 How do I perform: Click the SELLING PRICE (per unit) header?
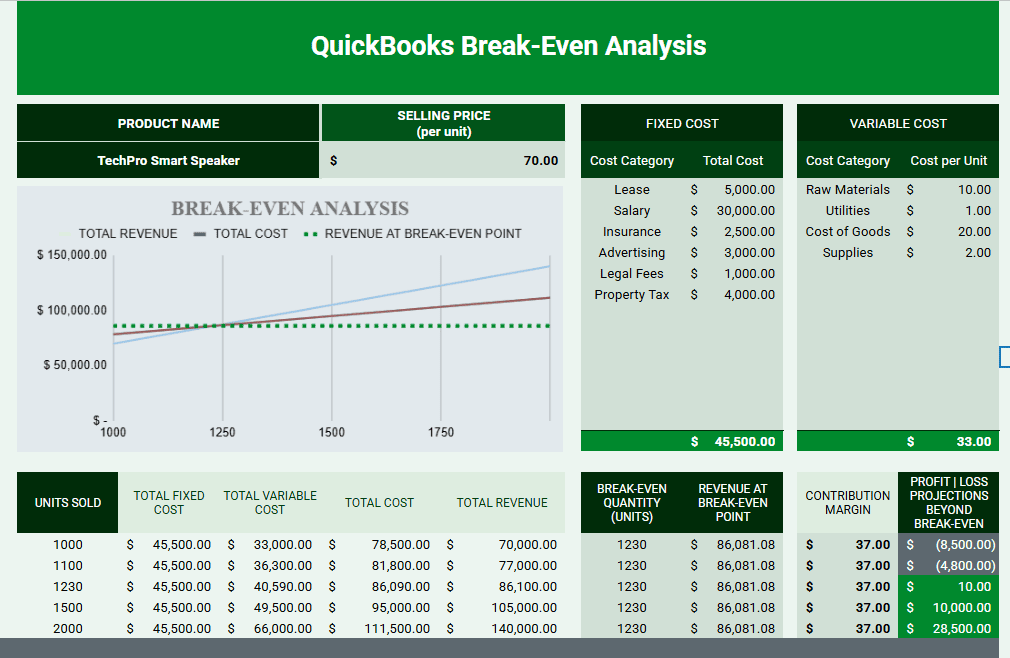tap(443, 123)
